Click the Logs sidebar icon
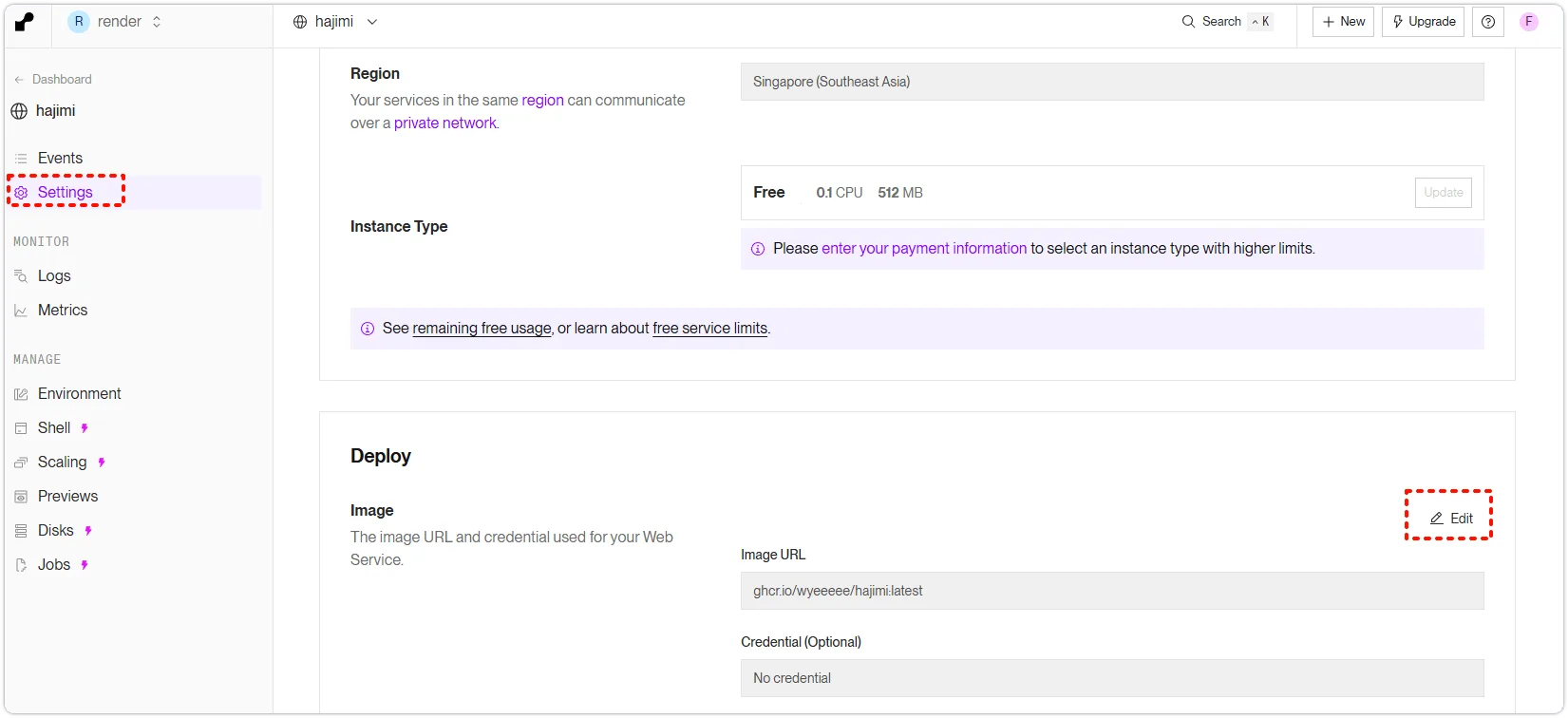 click(21, 276)
